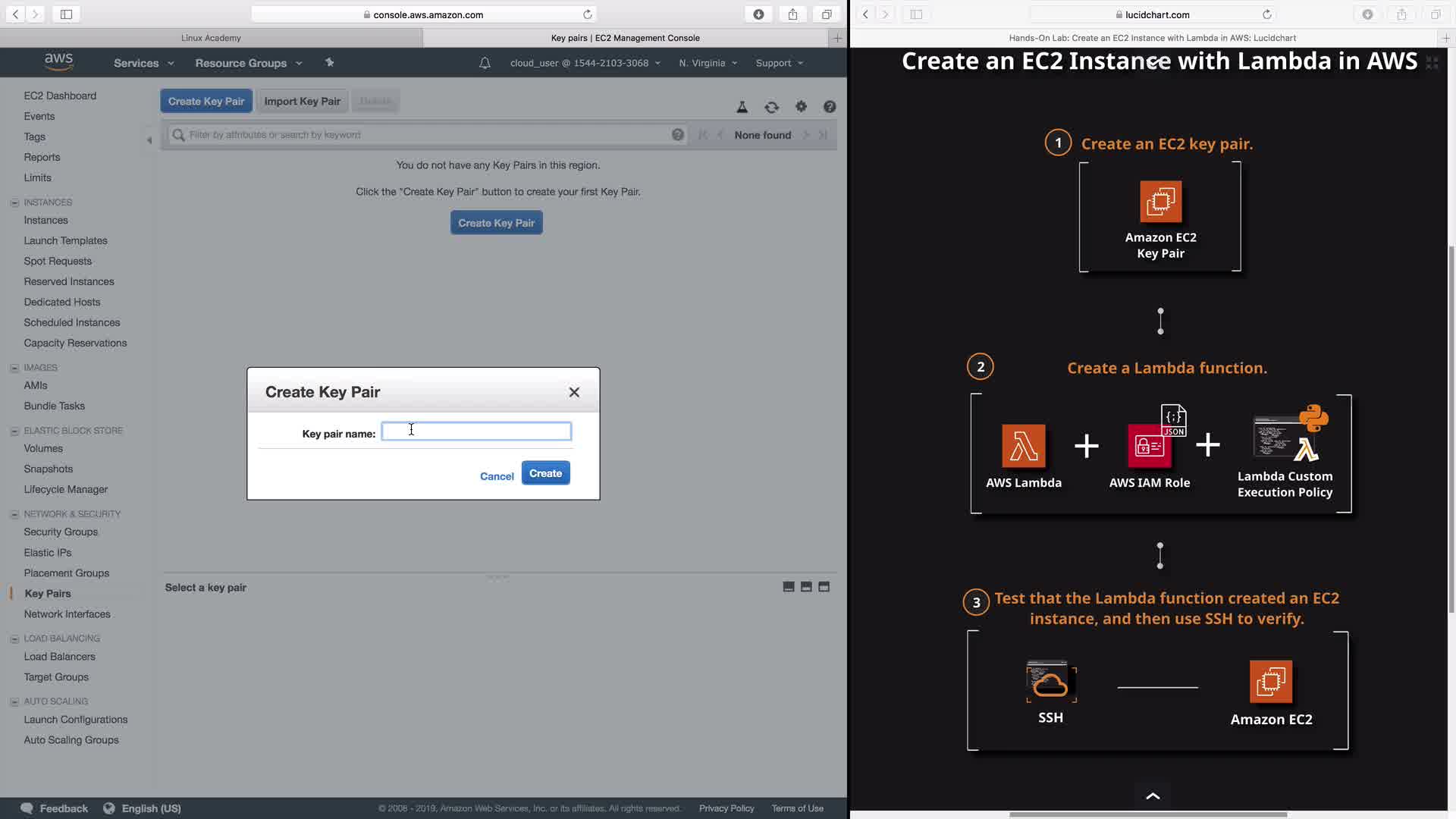Open Security Groups in sidebar

click(61, 532)
